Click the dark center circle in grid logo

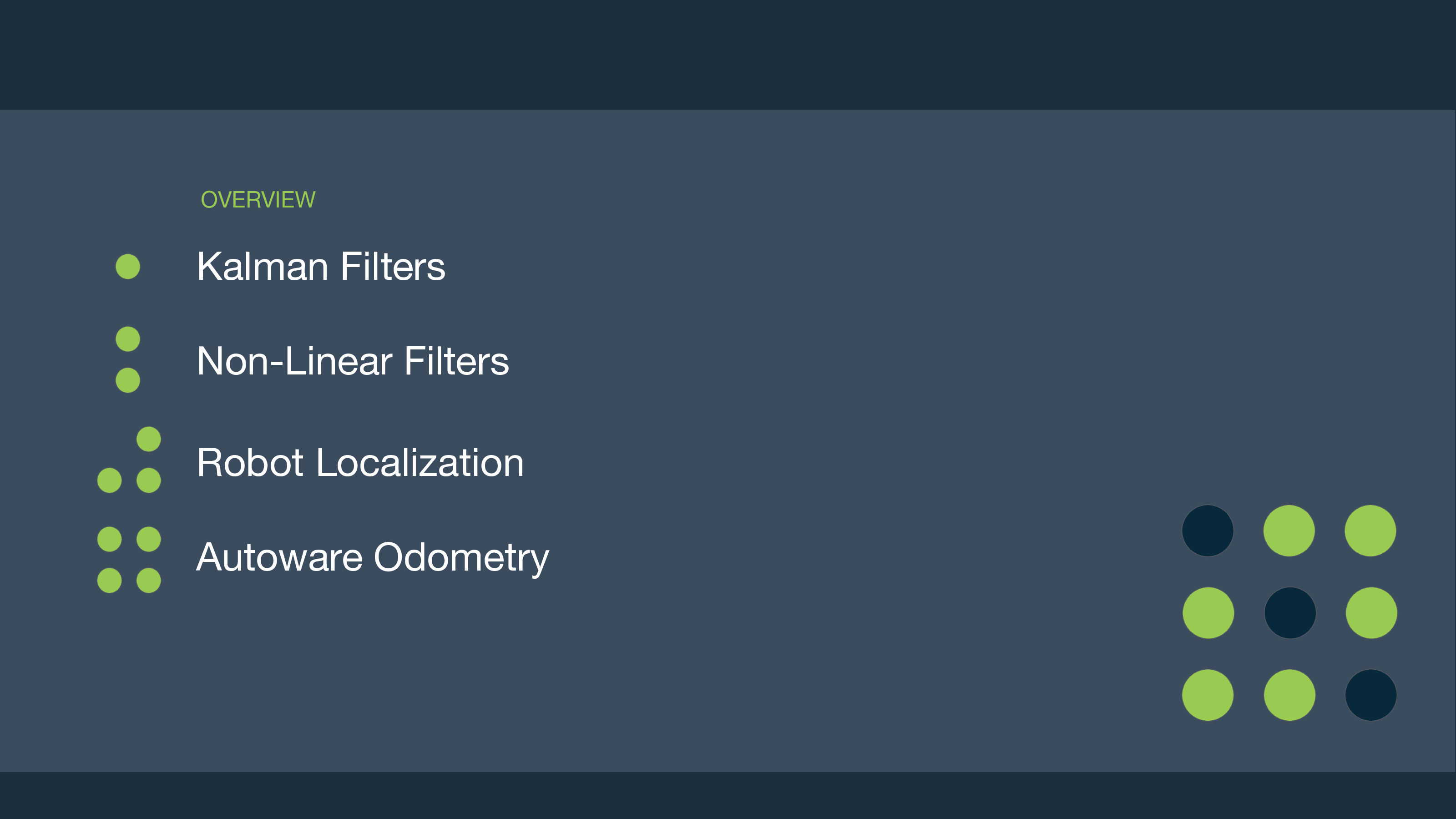1290,613
